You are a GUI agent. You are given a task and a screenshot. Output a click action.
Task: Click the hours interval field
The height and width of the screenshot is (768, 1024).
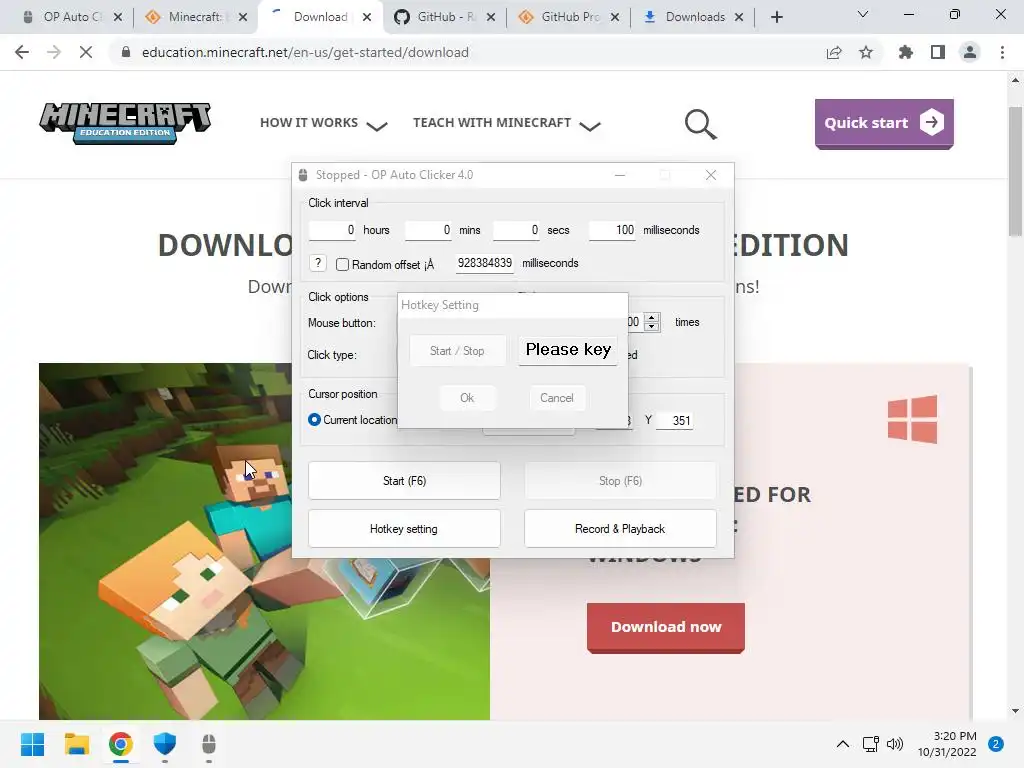click(x=332, y=230)
